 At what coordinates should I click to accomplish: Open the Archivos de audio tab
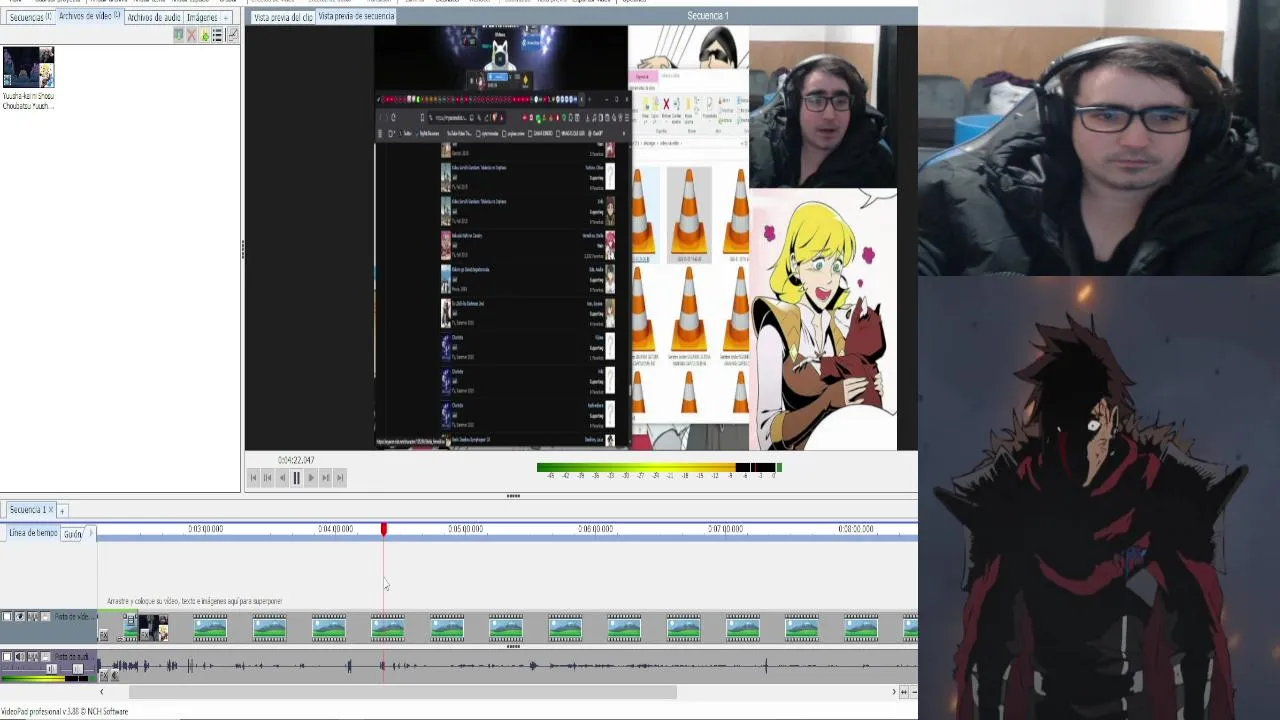point(153,18)
